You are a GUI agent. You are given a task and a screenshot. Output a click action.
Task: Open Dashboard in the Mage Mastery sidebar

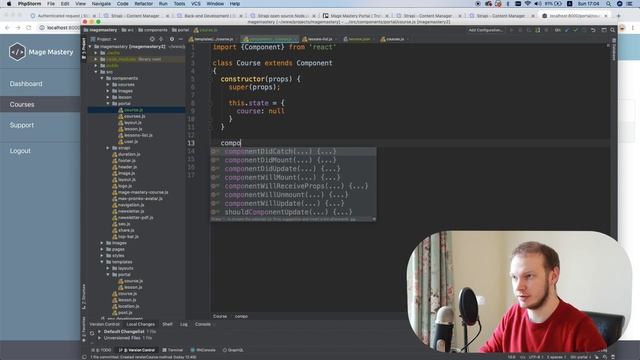pos(26,84)
